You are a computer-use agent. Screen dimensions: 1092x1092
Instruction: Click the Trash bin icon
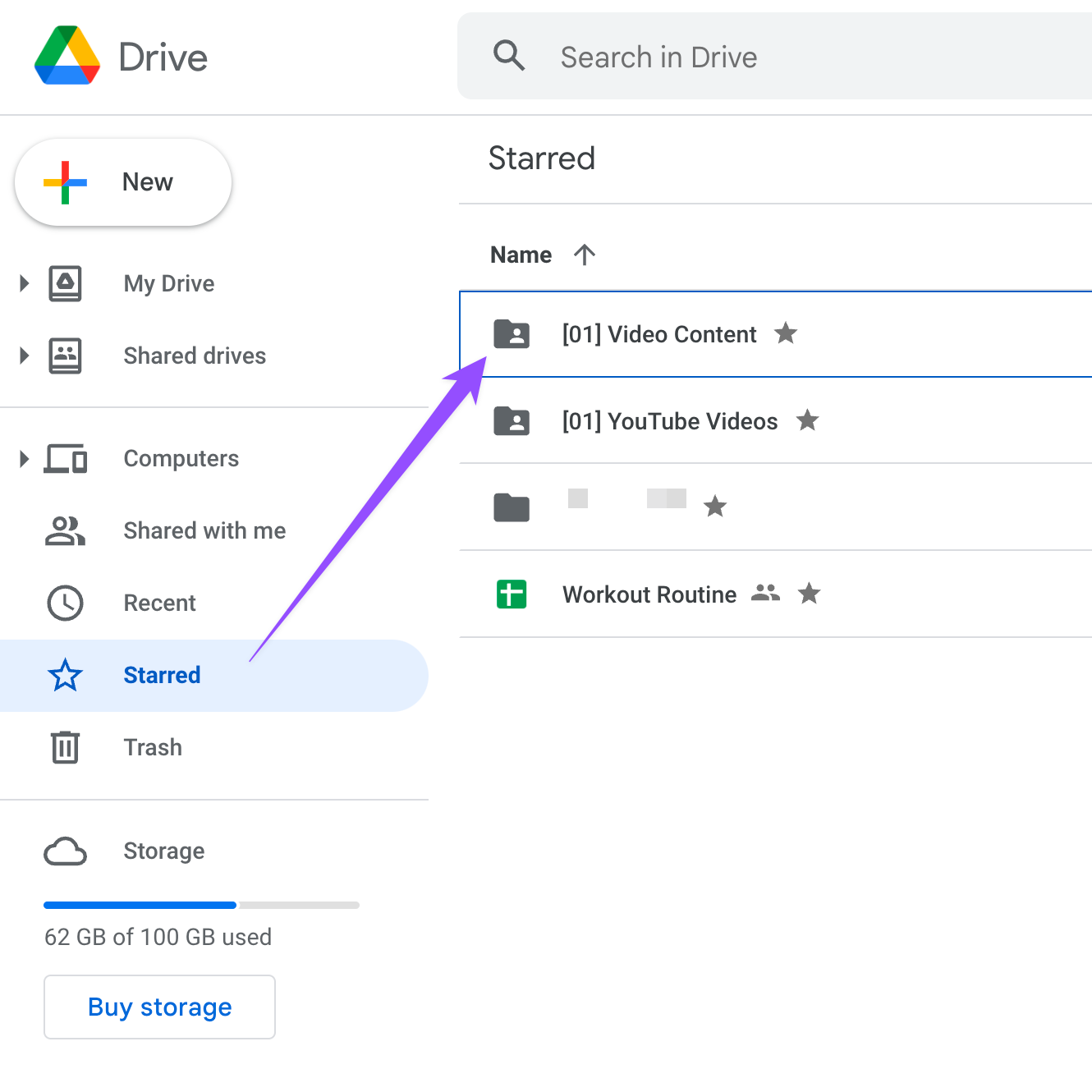click(x=65, y=747)
